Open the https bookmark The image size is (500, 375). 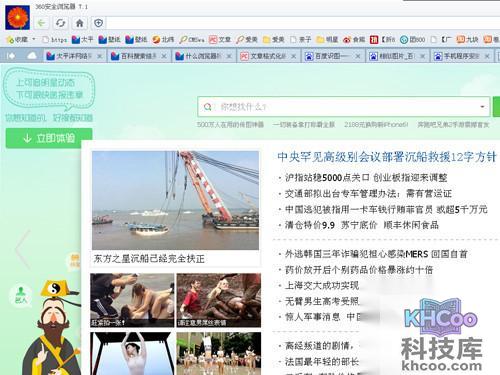point(55,40)
